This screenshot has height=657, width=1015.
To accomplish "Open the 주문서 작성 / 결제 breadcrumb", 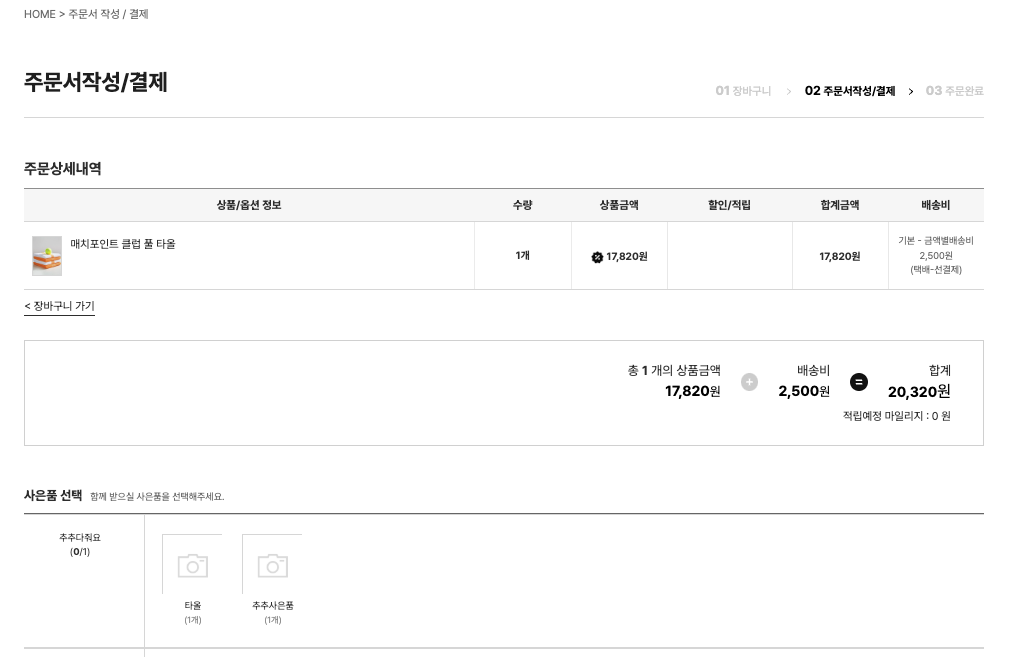I will (108, 14).
